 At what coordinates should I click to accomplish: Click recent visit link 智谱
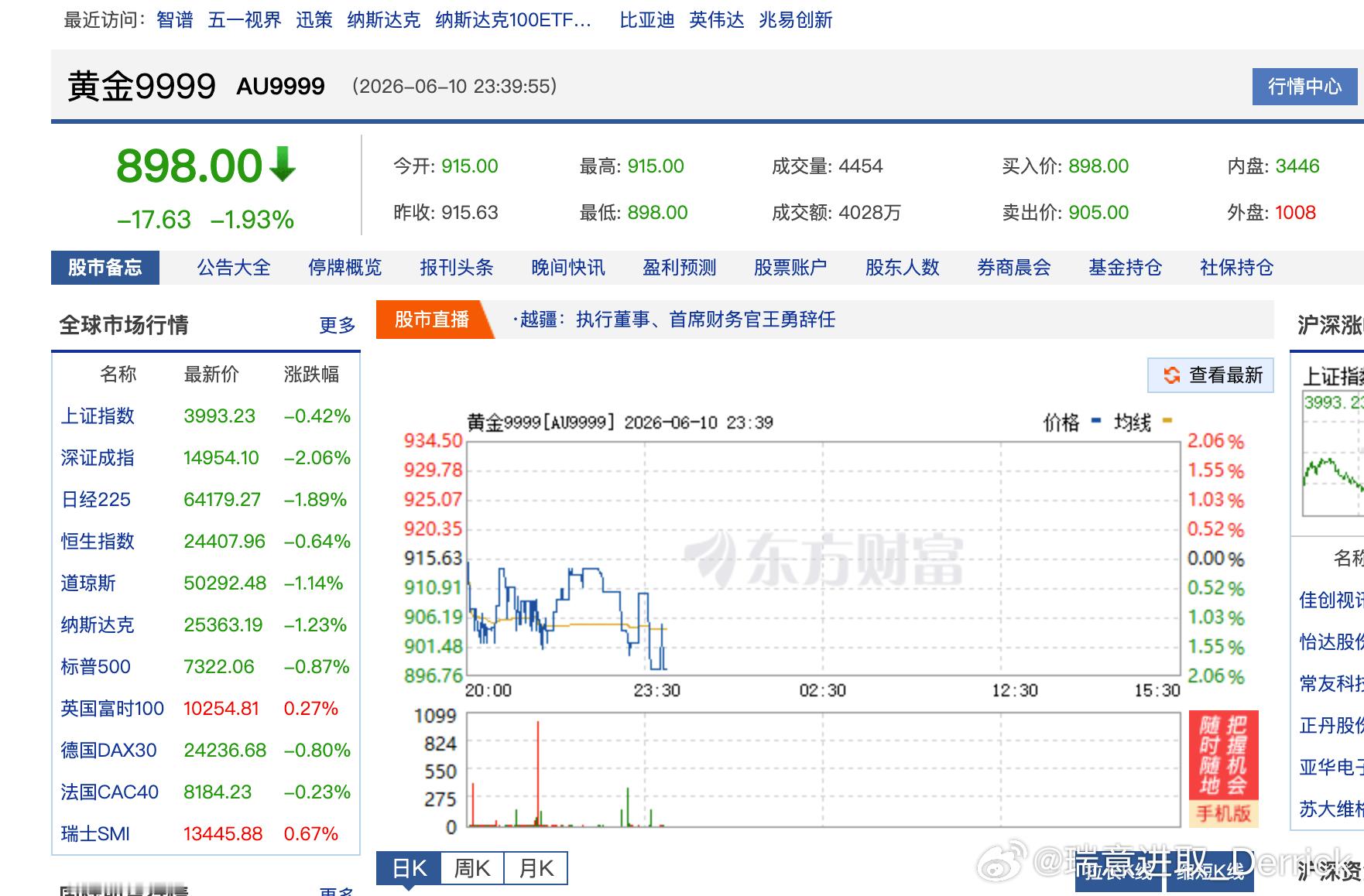(x=175, y=20)
